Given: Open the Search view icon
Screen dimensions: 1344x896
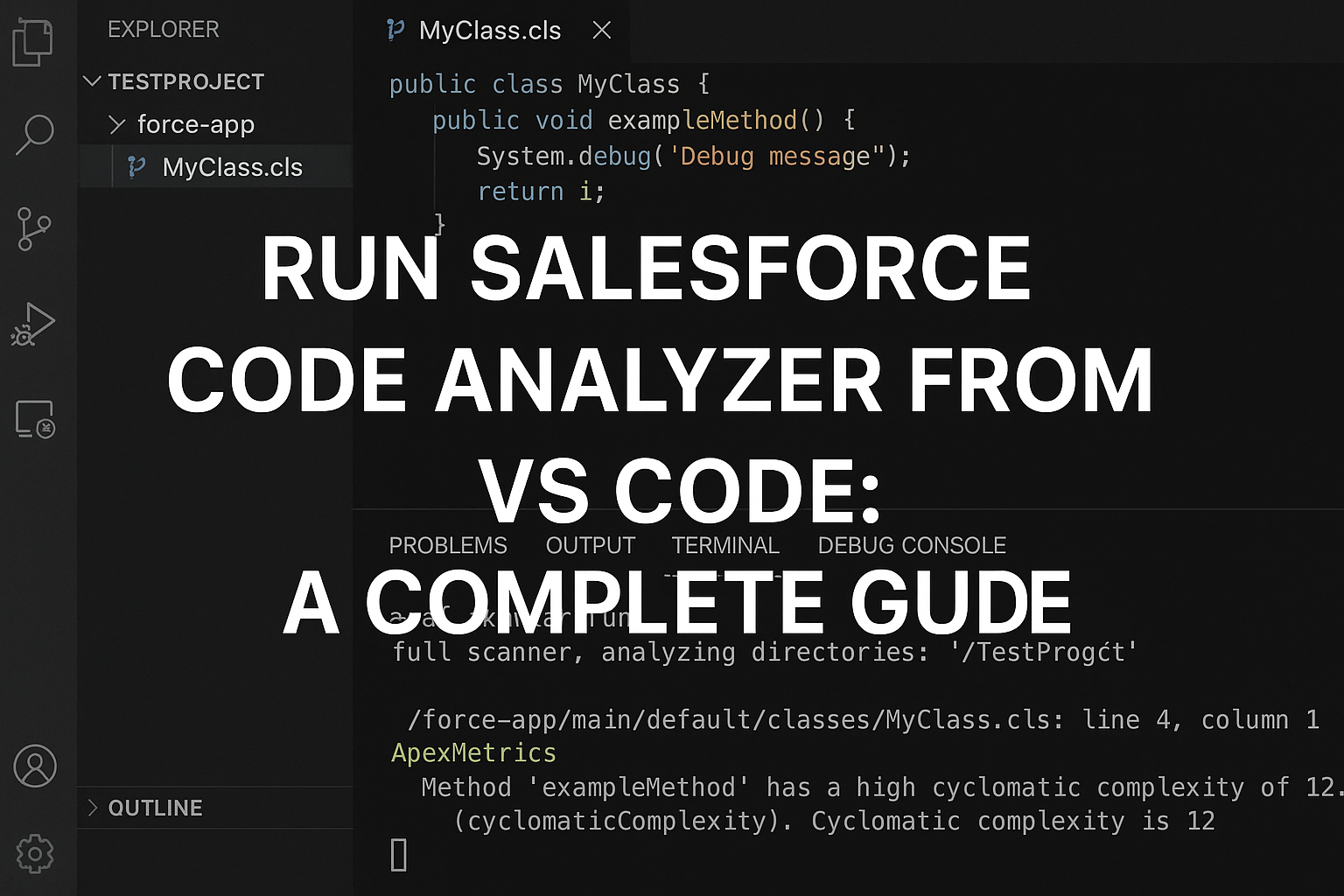Looking at the screenshot, I should (x=34, y=135).
